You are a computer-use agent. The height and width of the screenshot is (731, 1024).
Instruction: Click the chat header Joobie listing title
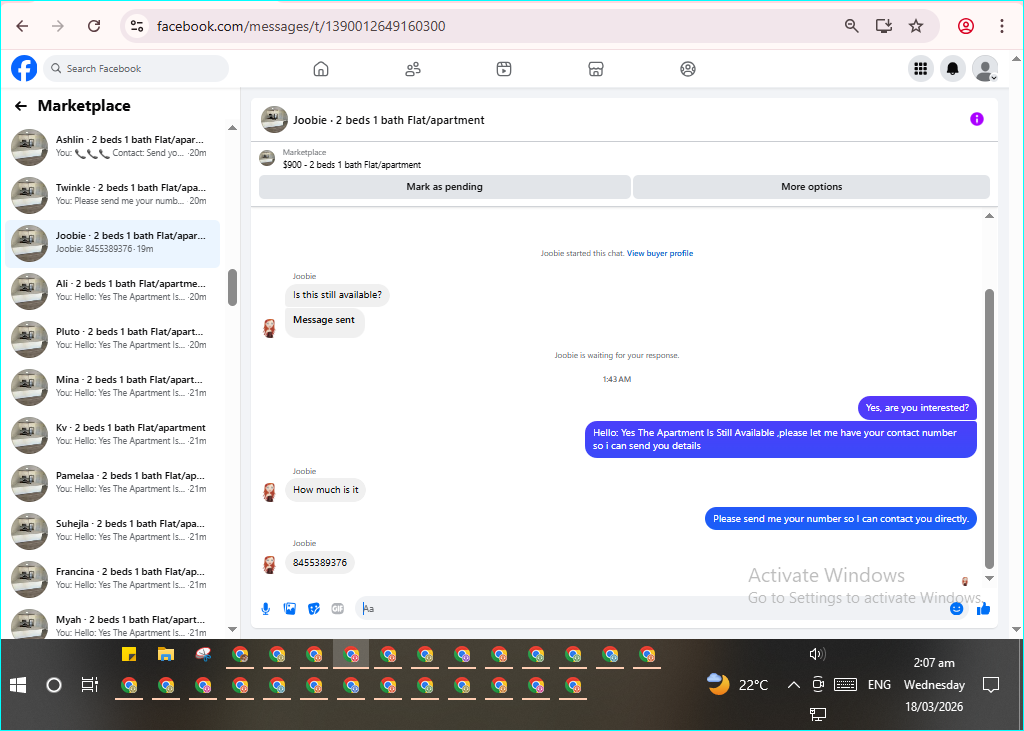(x=389, y=120)
